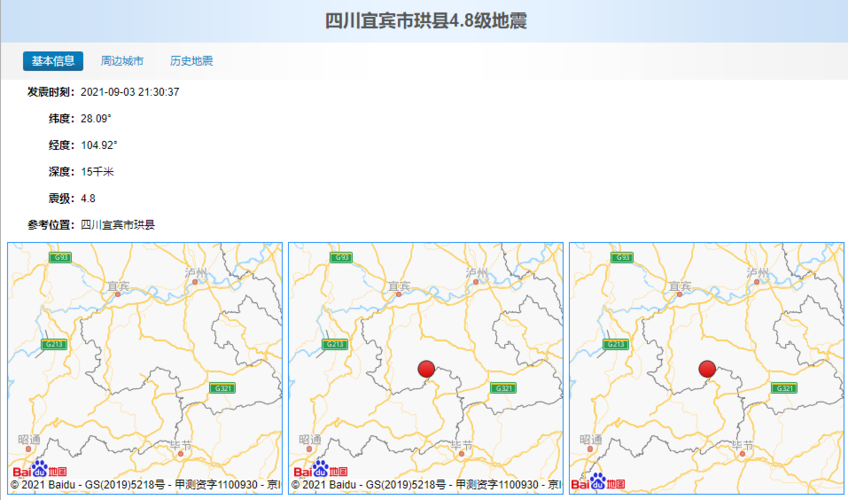Click the G321 highway badge on middle map
This screenshot has height=500, width=848.
[x=504, y=388]
